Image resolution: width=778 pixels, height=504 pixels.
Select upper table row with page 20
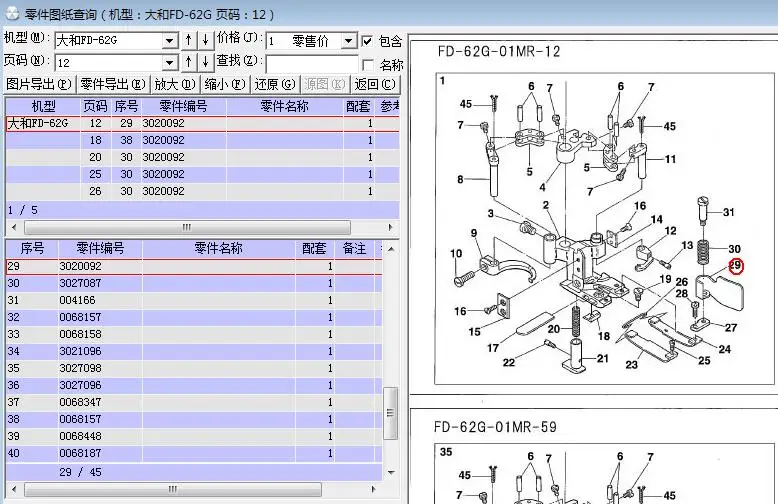202,157
